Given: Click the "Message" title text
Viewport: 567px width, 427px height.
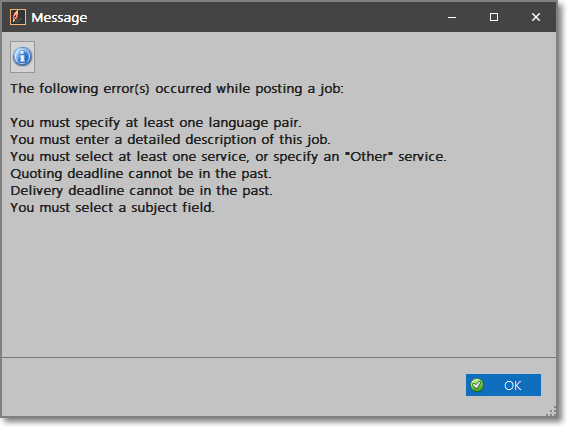Looking at the screenshot, I should [x=59, y=17].
